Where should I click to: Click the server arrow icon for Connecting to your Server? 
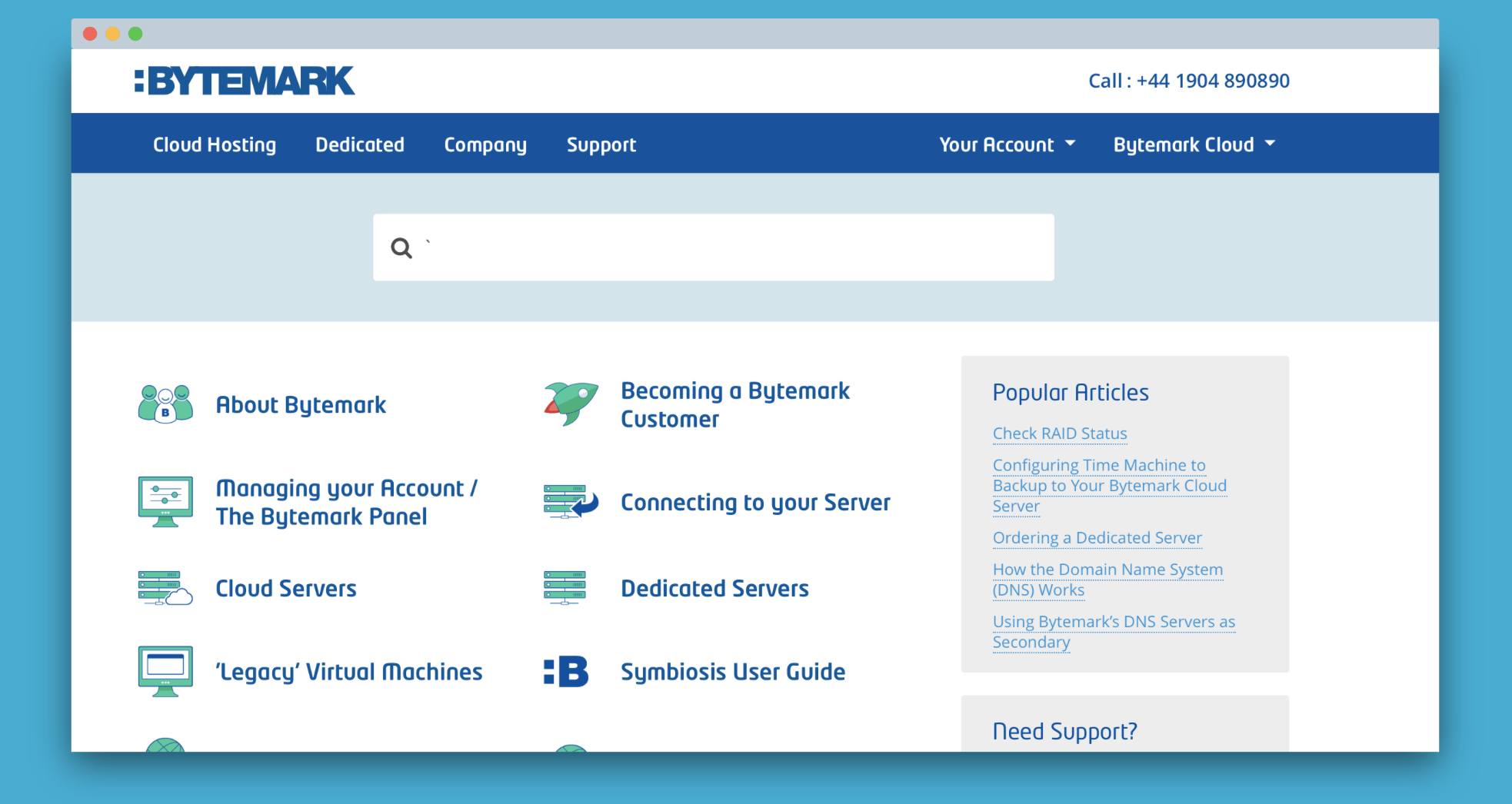571,502
